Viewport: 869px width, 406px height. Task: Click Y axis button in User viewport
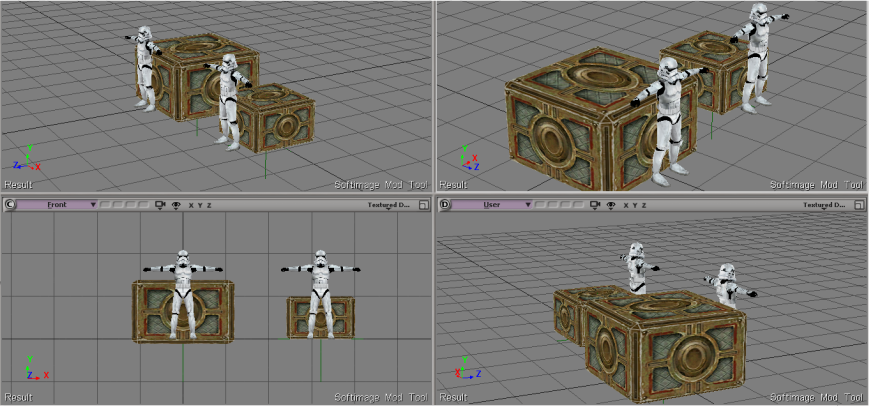click(635, 205)
